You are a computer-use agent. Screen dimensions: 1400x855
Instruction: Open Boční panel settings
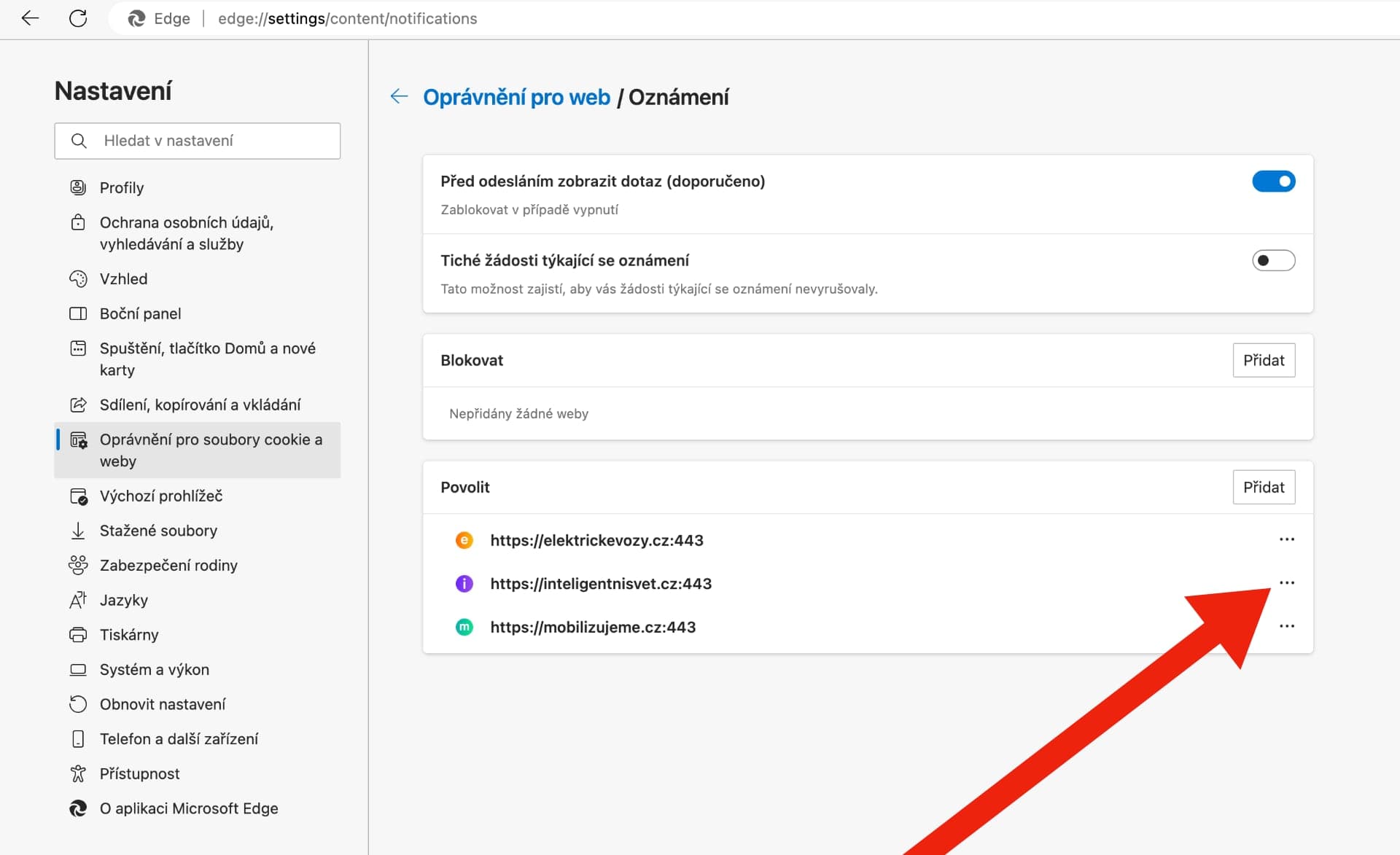(141, 313)
